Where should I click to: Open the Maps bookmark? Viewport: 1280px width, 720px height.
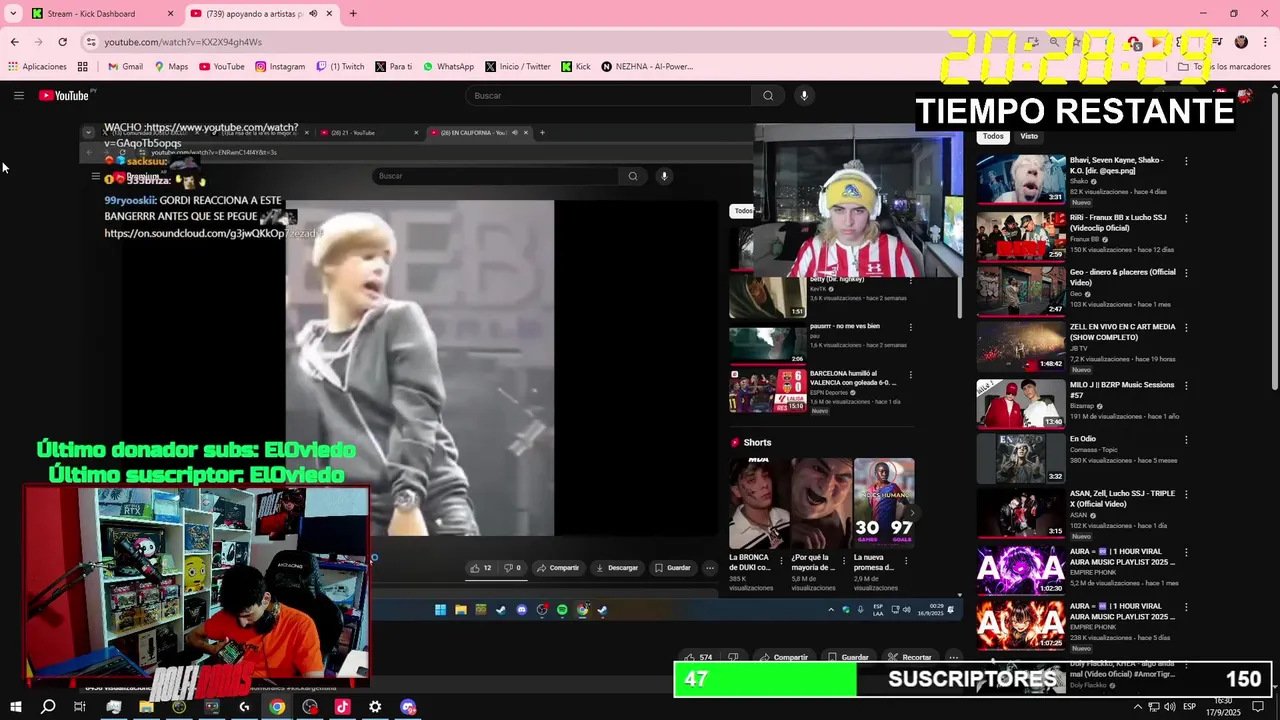[171, 67]
